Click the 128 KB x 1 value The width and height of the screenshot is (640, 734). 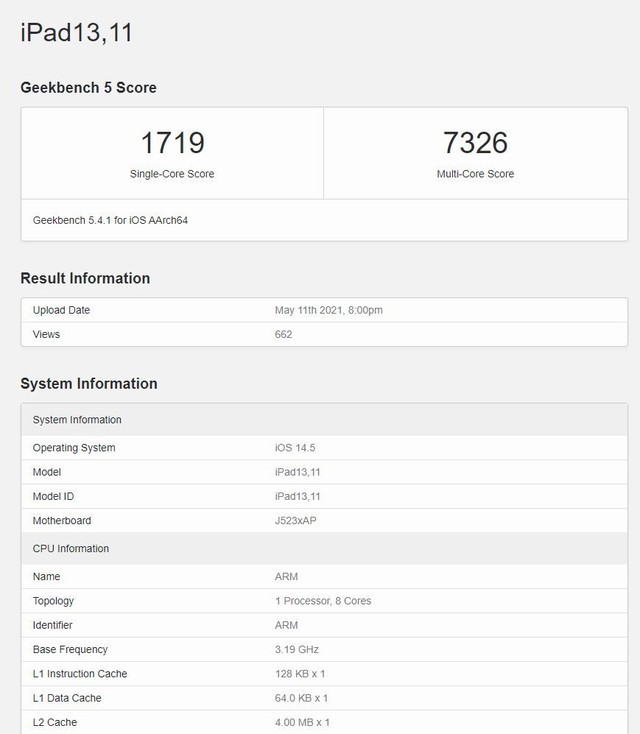point(300,674)
